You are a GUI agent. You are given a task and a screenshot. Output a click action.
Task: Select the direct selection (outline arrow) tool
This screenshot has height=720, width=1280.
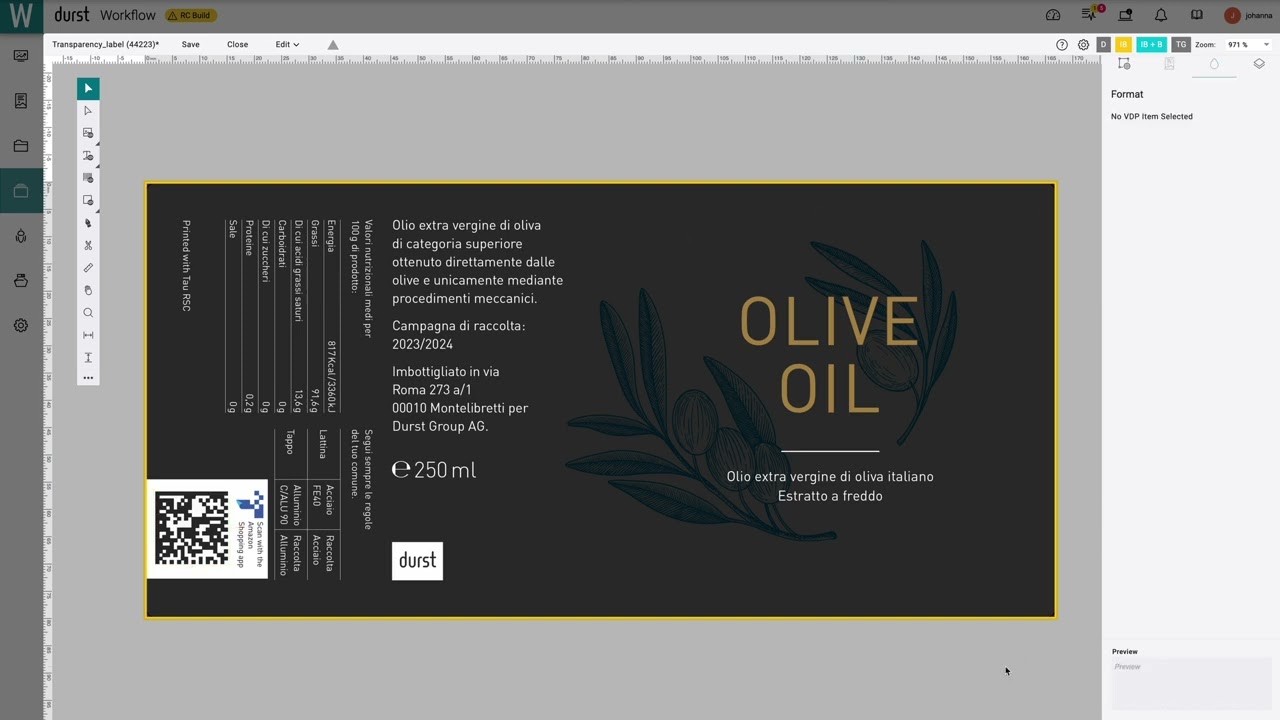click(x=88, y=111)
